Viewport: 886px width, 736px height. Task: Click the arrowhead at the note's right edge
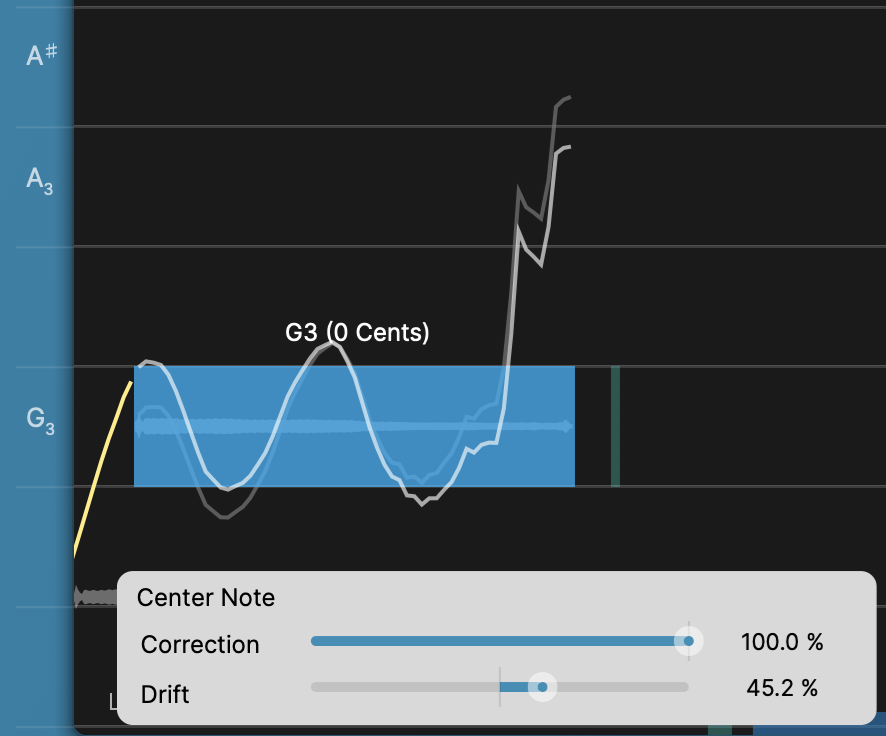(x=569, y=427)
